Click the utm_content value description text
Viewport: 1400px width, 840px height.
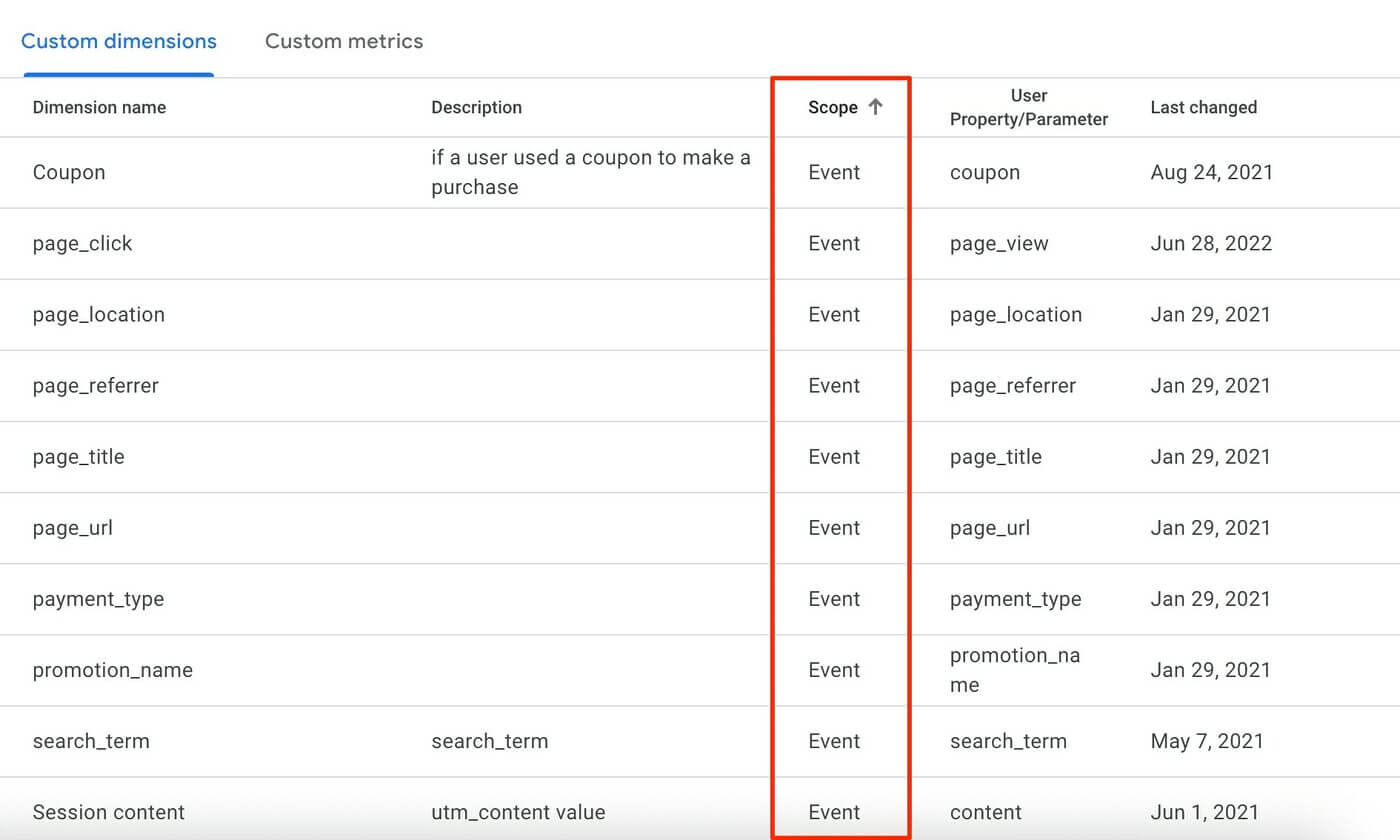(x=518, y=812)
